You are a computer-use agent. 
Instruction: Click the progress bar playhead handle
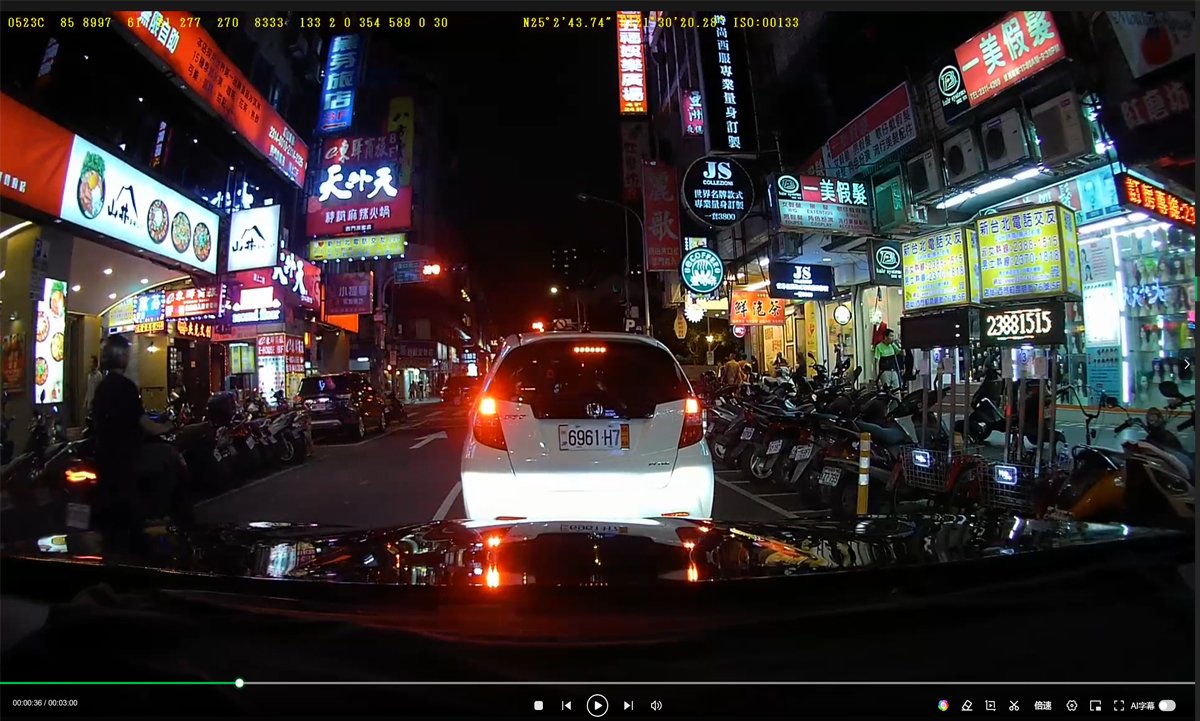[239, 683]
